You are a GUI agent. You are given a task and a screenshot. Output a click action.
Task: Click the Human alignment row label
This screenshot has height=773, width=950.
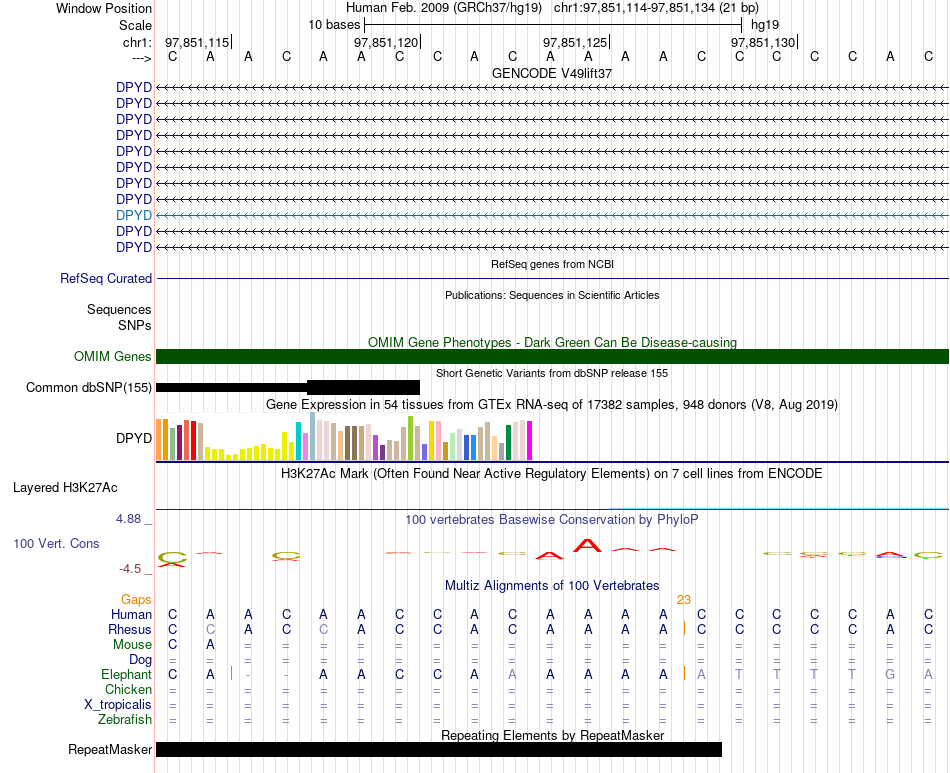point(131,614)
